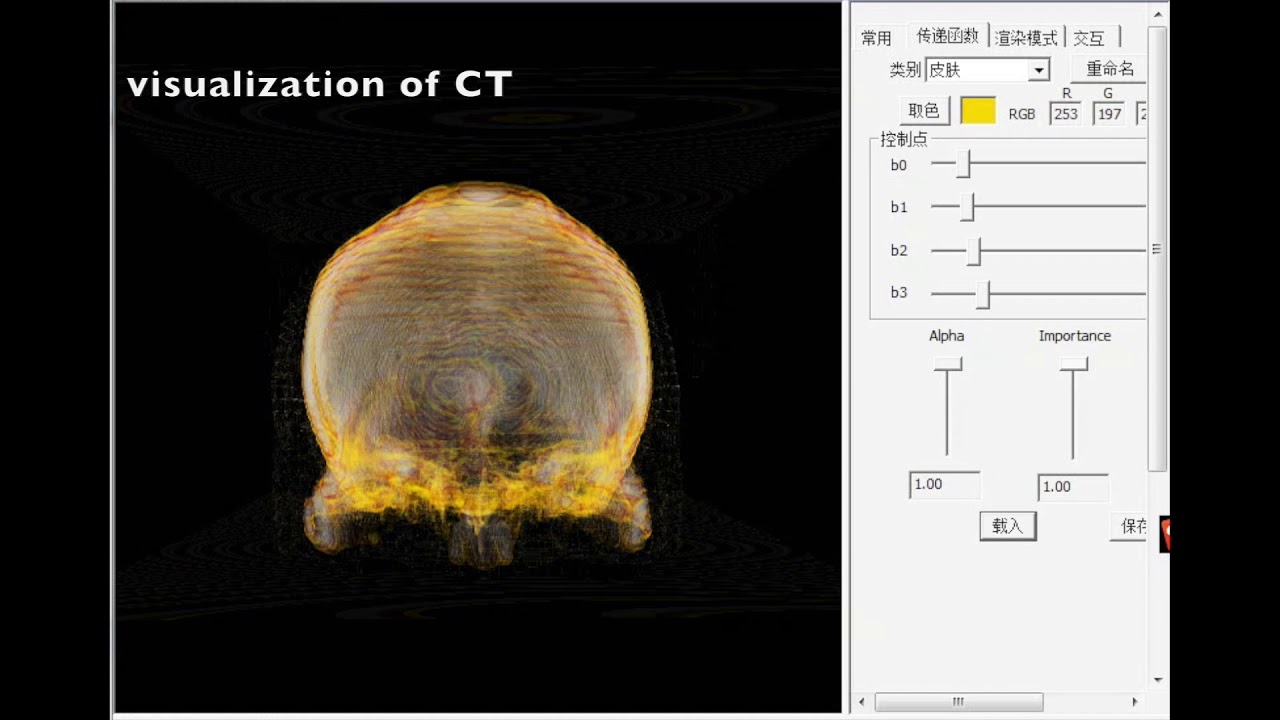
Task: Click the Alpha vertical slider handle
Action: coord(948,365)
